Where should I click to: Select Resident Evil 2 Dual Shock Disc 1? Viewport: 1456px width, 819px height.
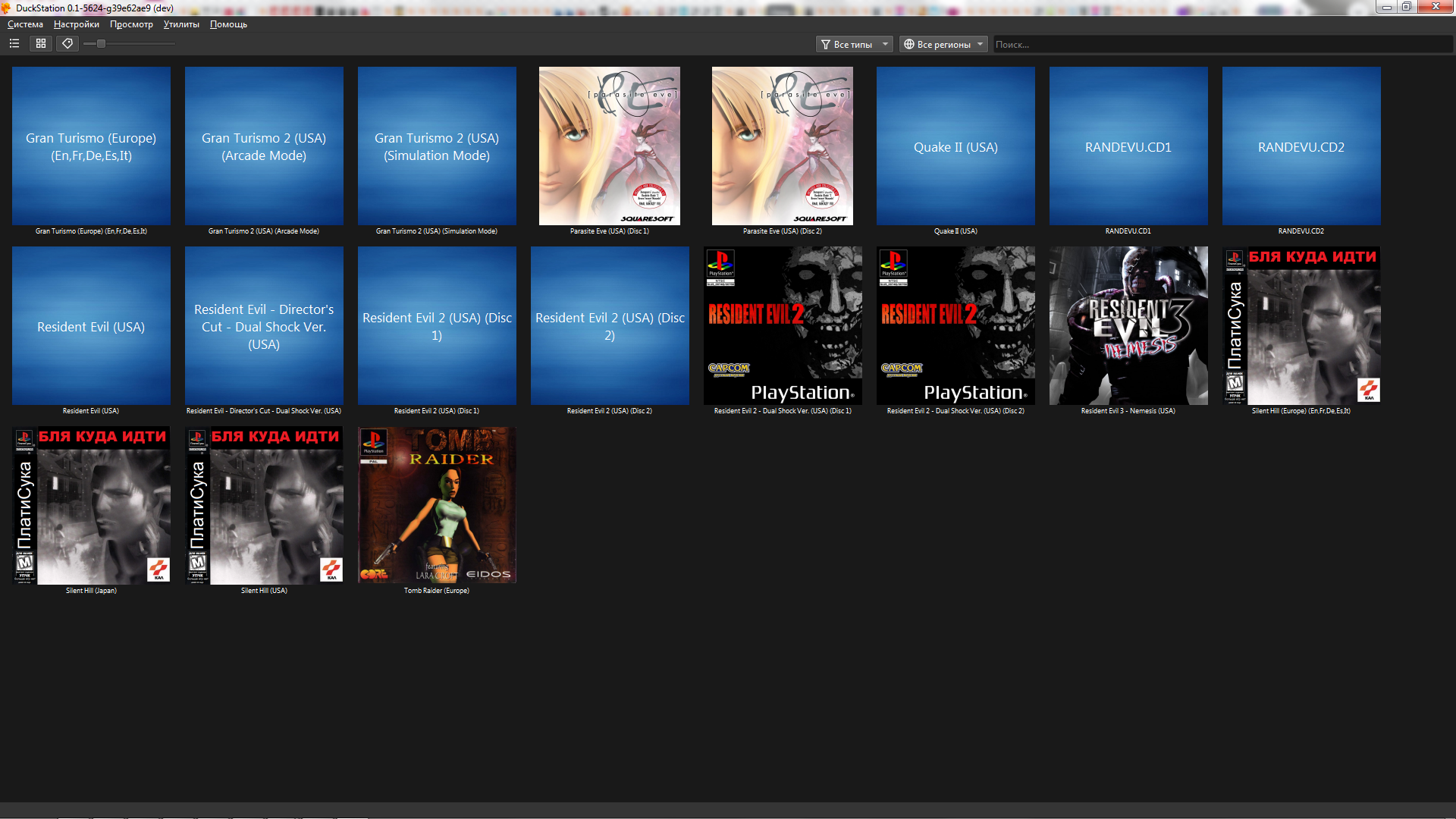tap(783, 325)
